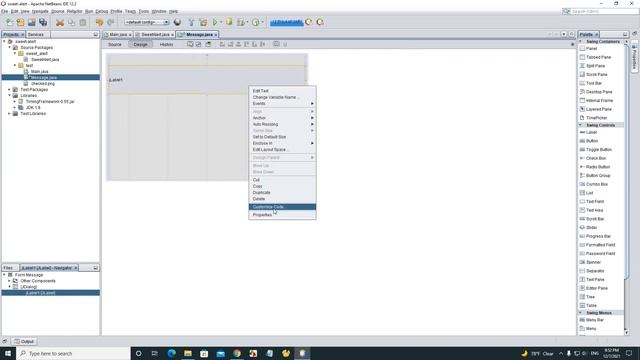The image size is (640, 360).
Task: Click the Selection Mode icon in designer toolbar
Action: 190,44
